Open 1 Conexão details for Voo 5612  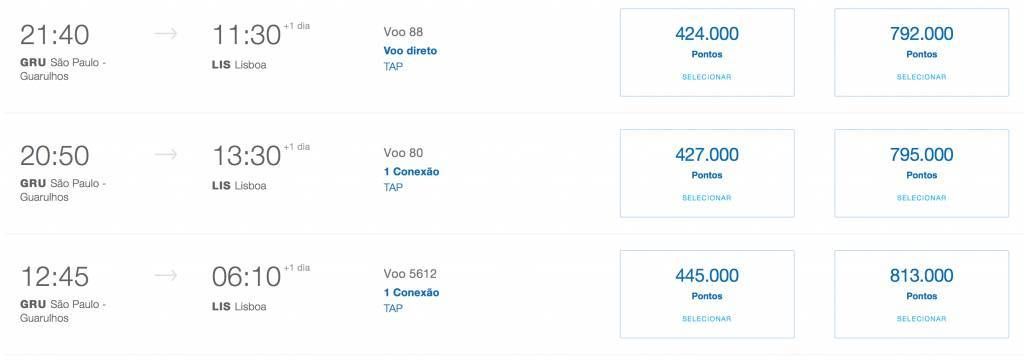[x=411, y=293]
